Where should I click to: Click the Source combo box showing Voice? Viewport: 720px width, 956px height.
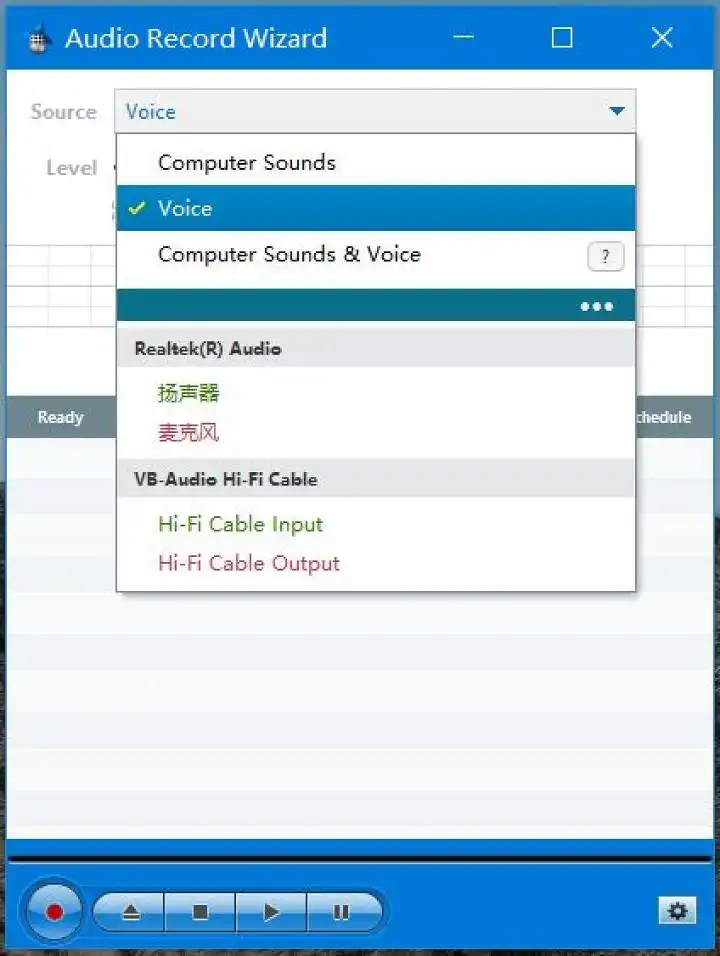(x=360, y=111)
